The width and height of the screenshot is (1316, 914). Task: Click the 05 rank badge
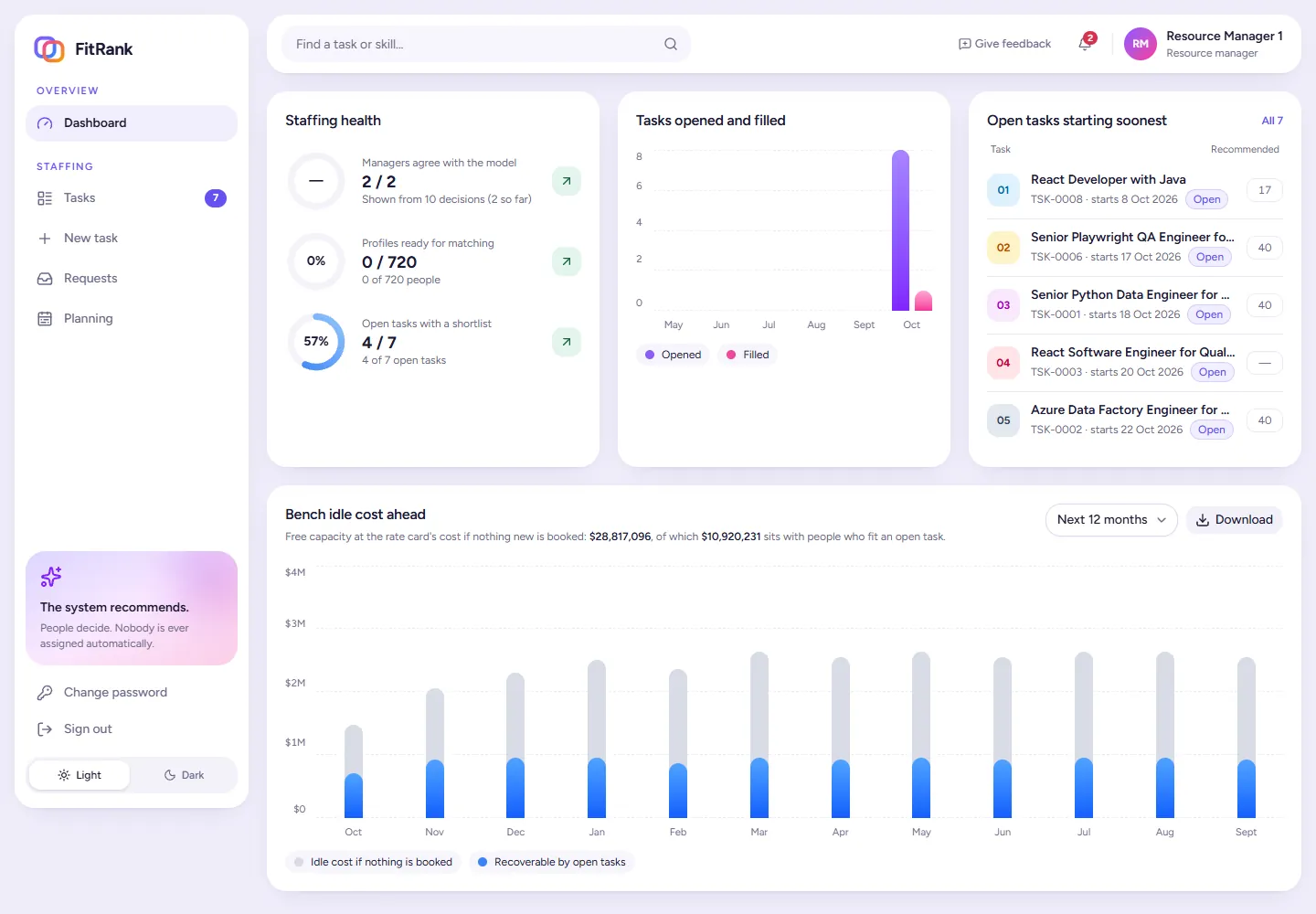1003,420
